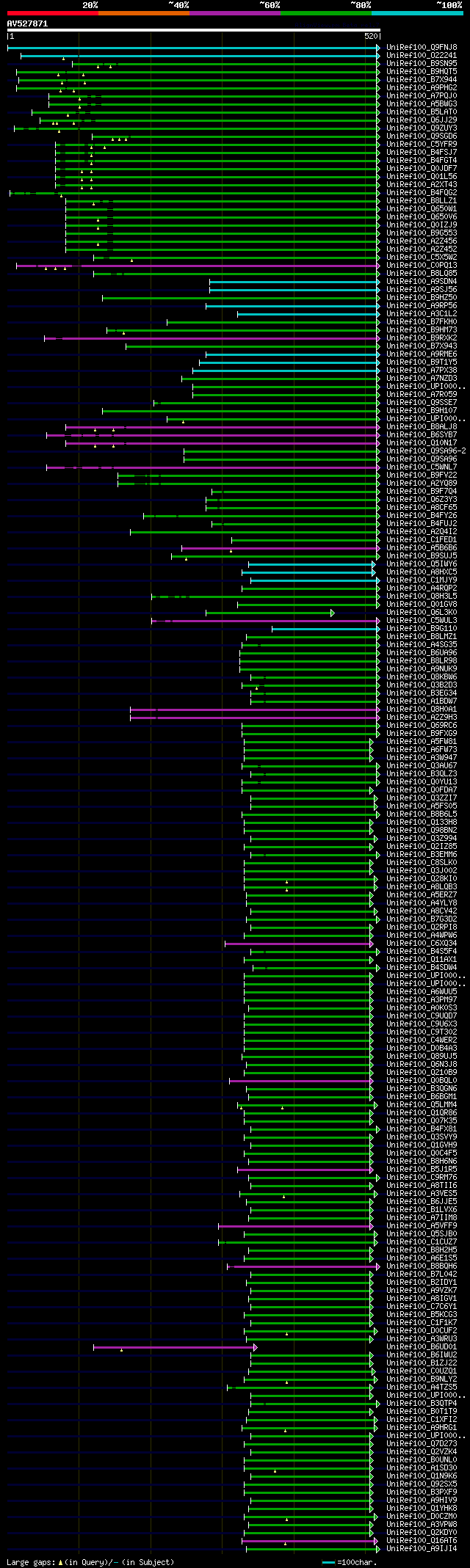This screenshot has width=470, height=1568.
Task: Open the UniRef100_B4FGT4 hit label
Action: click(x=422, y=160)
